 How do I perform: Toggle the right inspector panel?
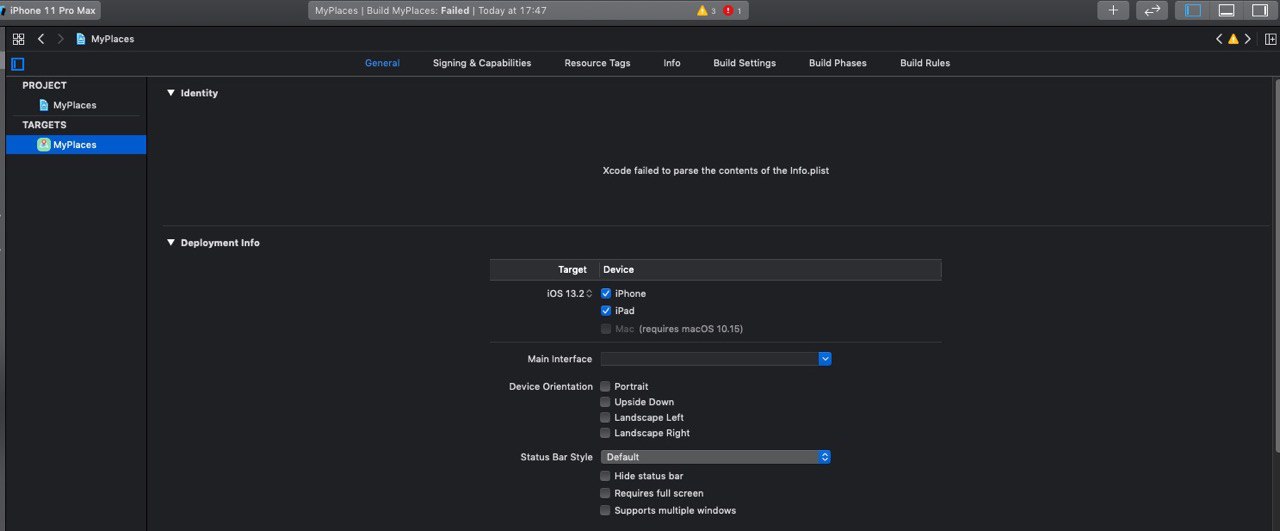(x=1260, y=10)
